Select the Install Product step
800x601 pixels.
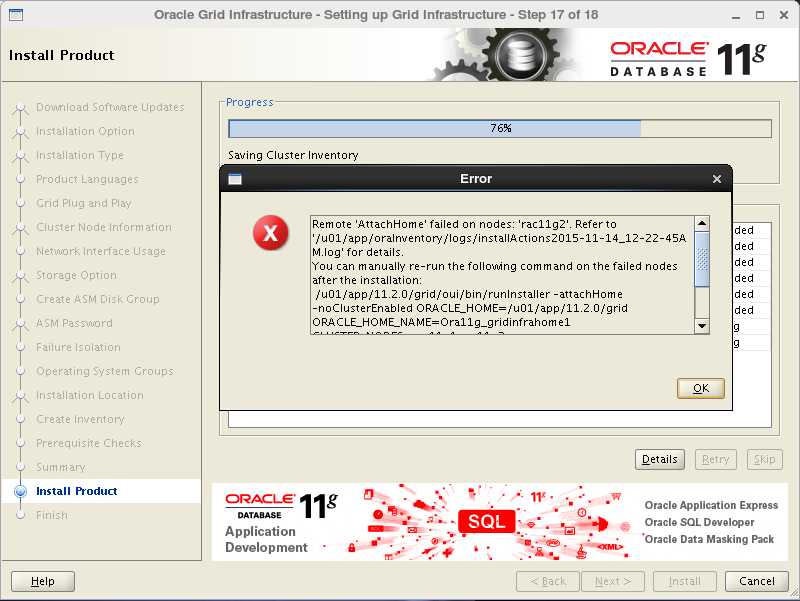[77, 491]
